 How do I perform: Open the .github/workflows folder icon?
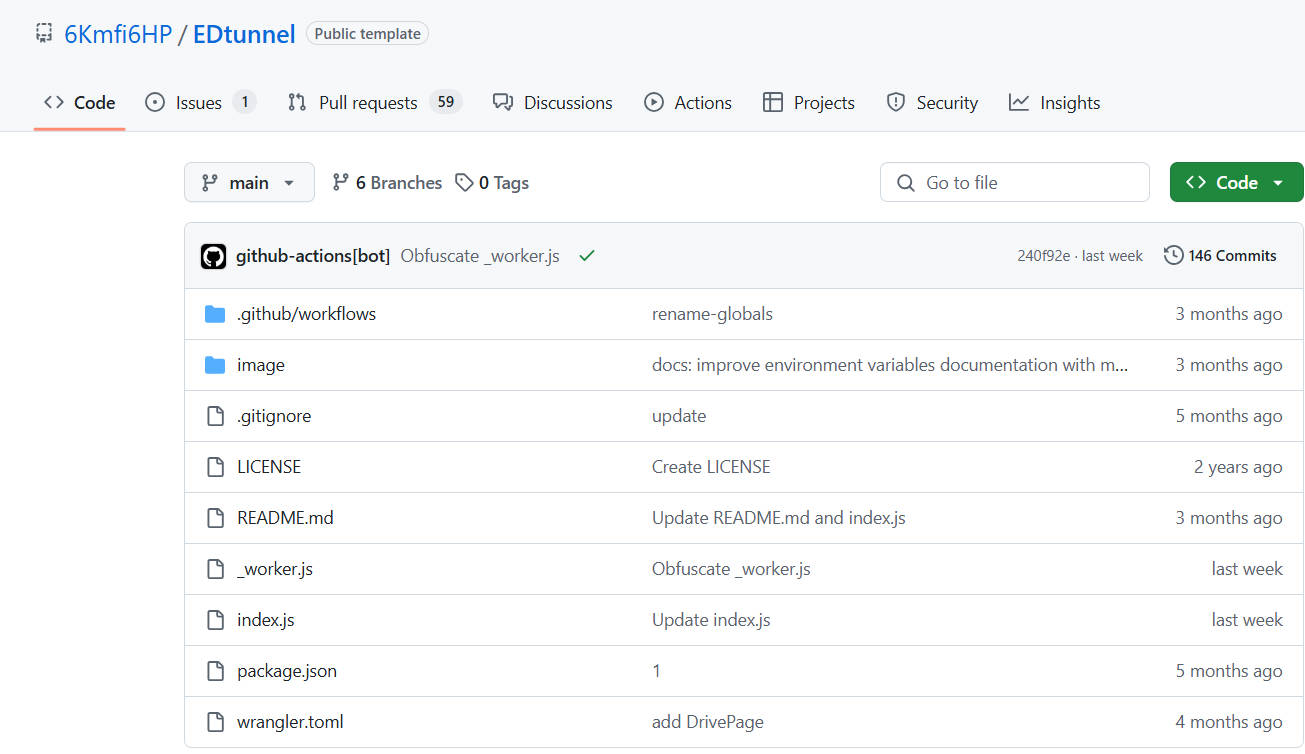pyautogui.click(x=215, y=314)
